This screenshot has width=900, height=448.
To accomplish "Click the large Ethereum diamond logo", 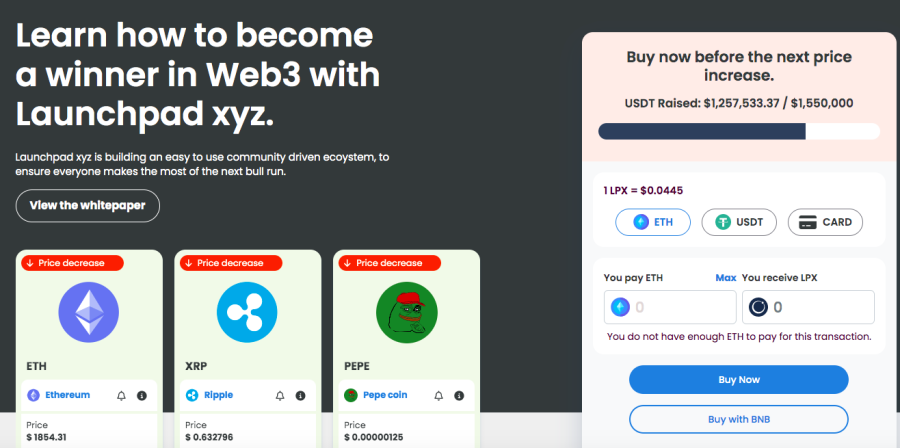I will (89, 313).
